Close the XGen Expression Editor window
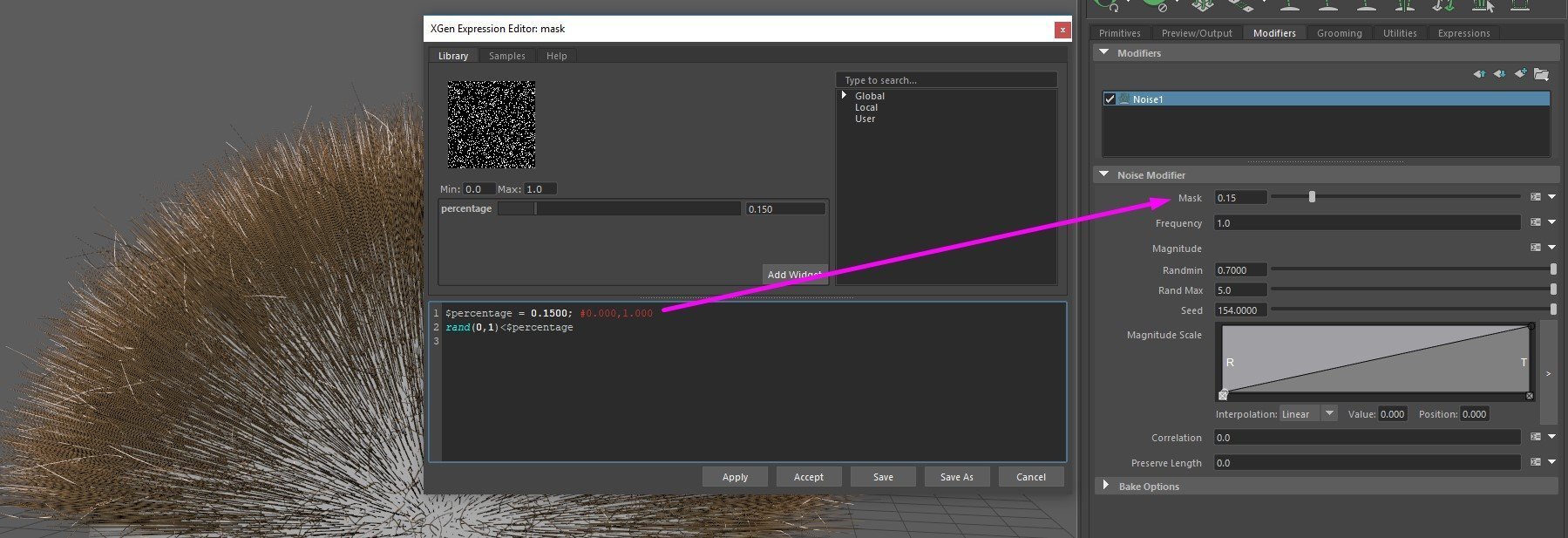Image resolution: width=1568 pixels, height=538 pixels. coord(1062,30)
